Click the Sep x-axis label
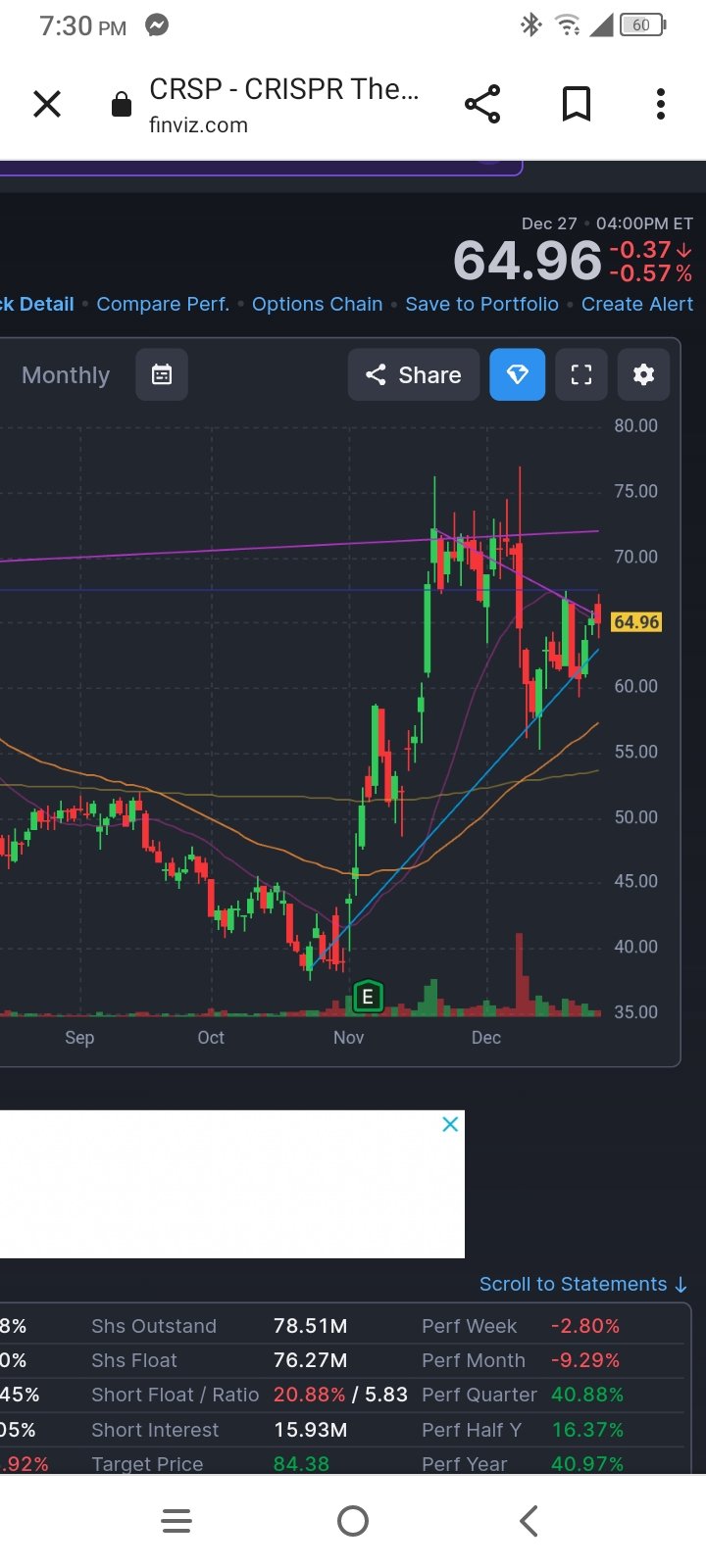The height and width of the screenshot is (1568, 706). [x=79, y=1038]
